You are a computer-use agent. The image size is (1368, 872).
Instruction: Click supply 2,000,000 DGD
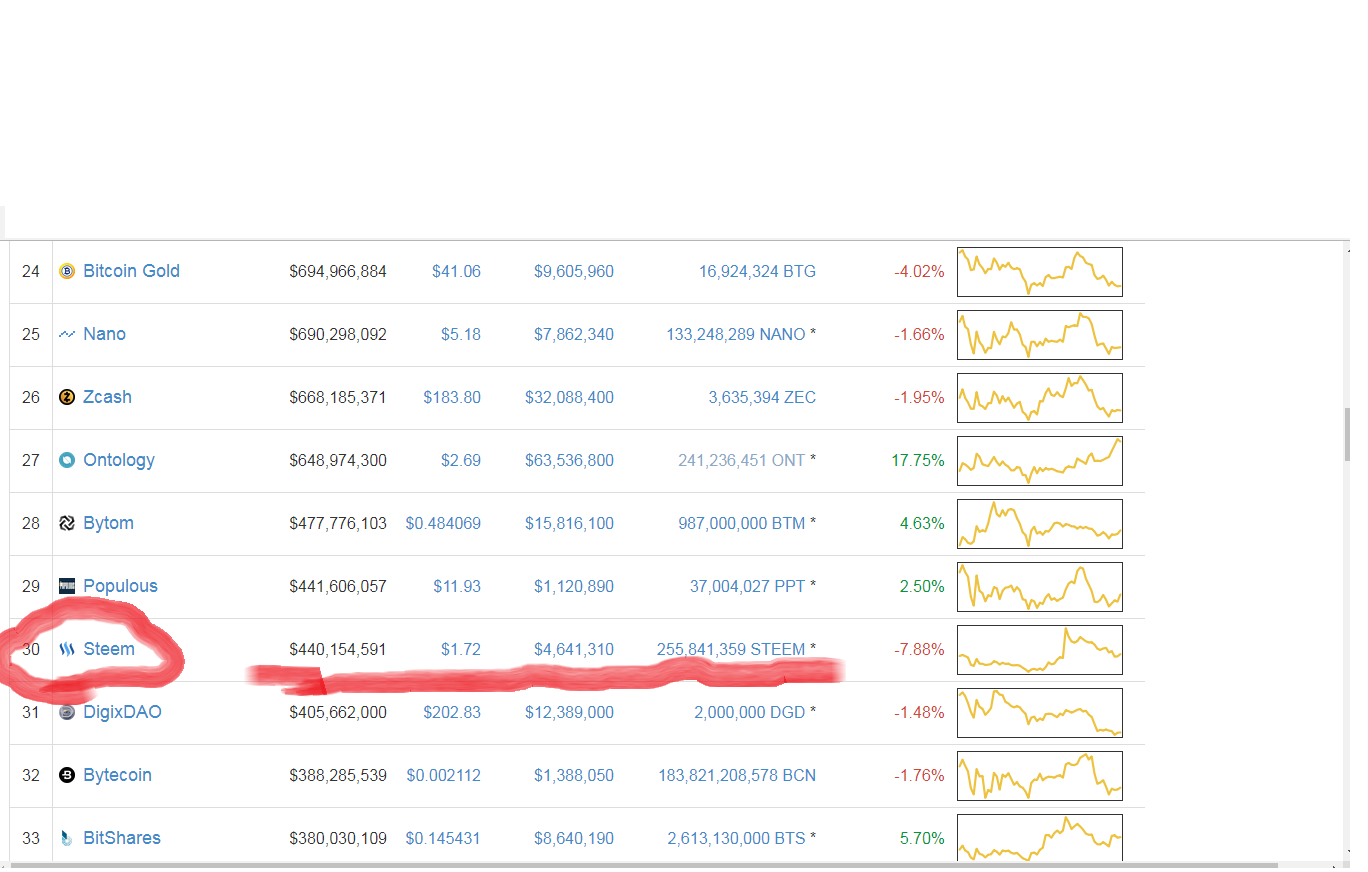click(x=750, y=712)
